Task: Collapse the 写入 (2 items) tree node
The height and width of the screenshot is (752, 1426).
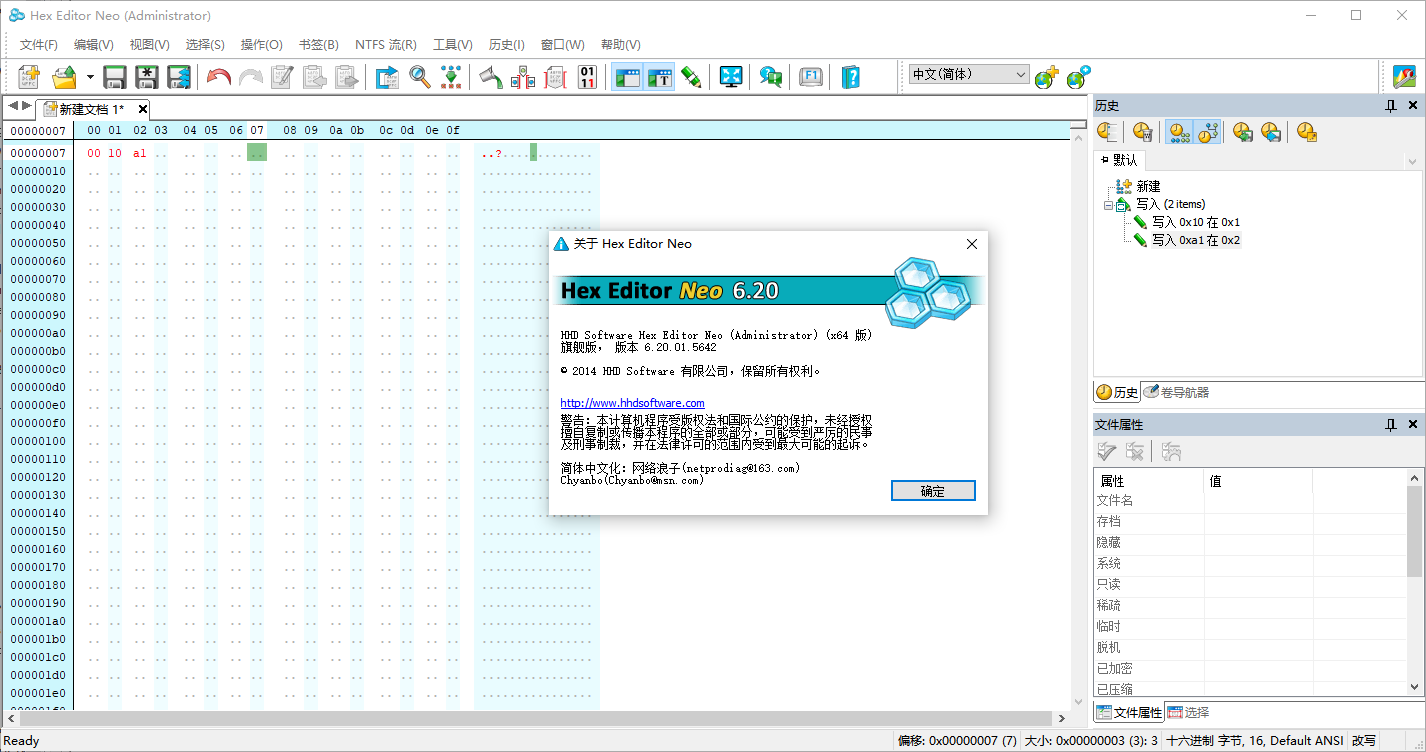Action: click(x=1108, y=204)
